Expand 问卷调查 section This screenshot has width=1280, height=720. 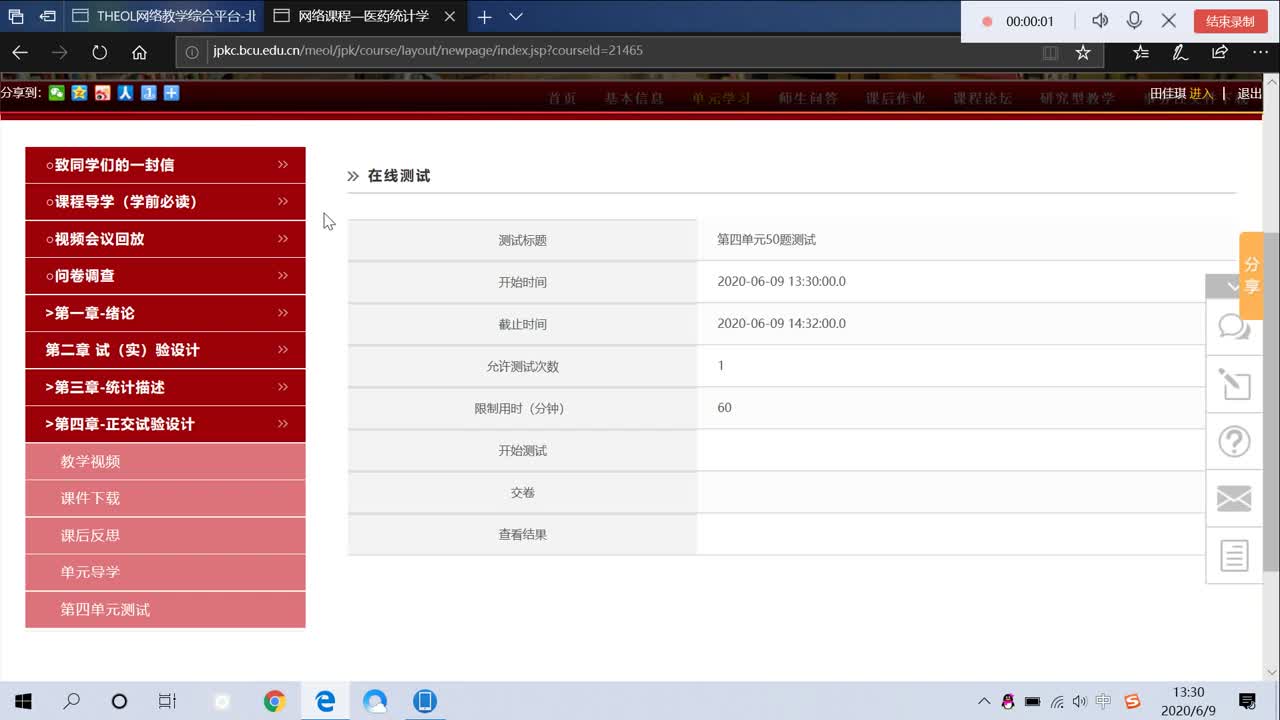click(165, 276)
